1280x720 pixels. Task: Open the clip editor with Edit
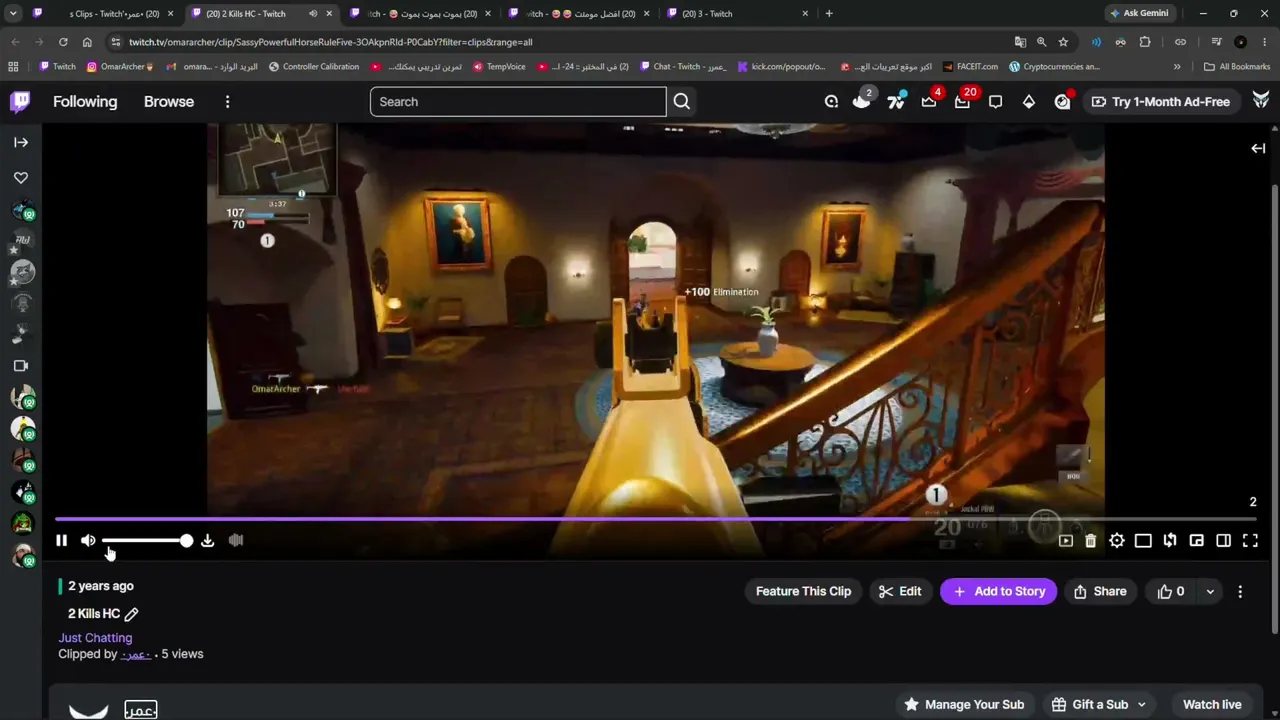pyautogui.click(x=900, y=591)
